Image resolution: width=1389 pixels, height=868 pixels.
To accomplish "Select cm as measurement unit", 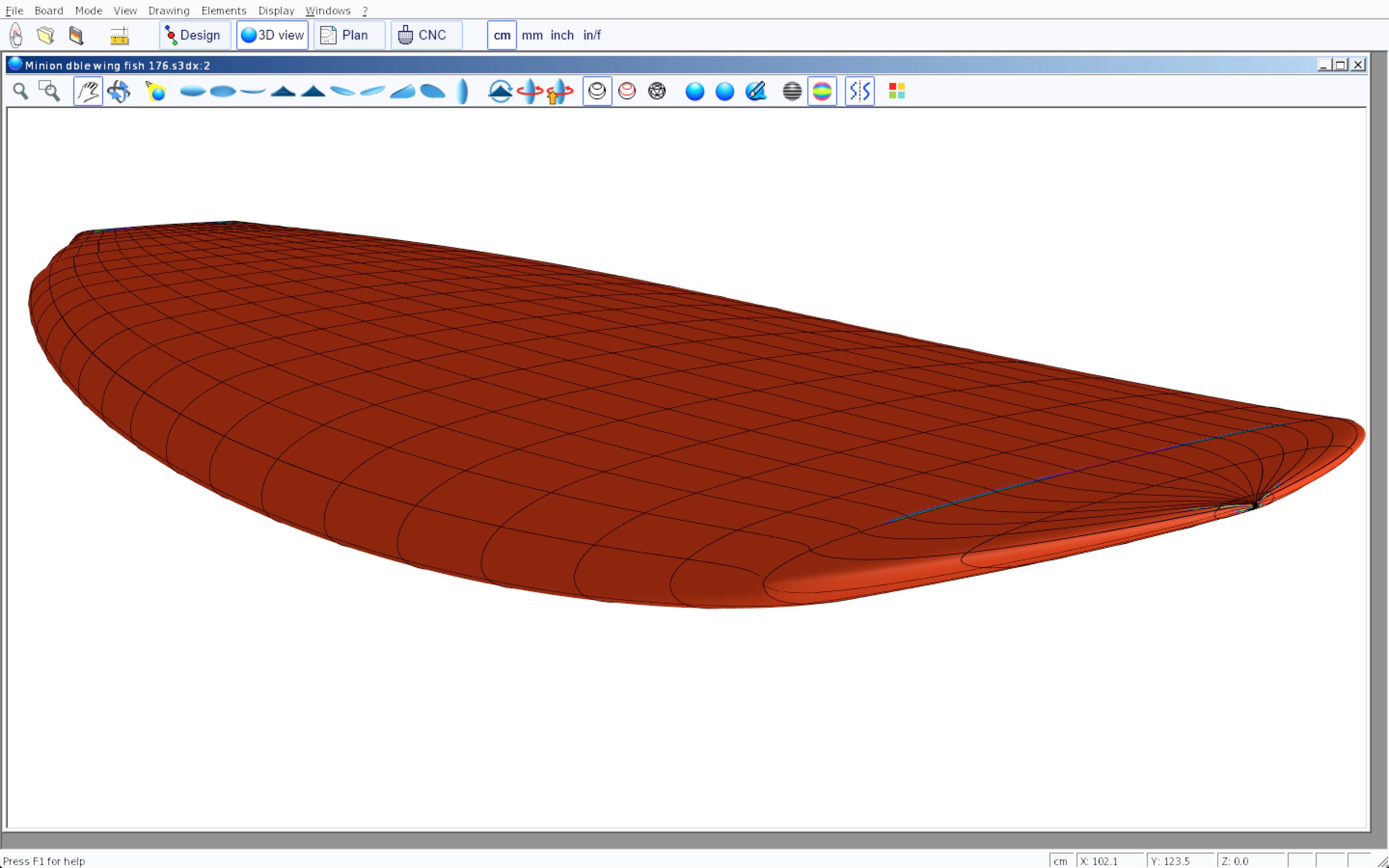I will 502,36.
